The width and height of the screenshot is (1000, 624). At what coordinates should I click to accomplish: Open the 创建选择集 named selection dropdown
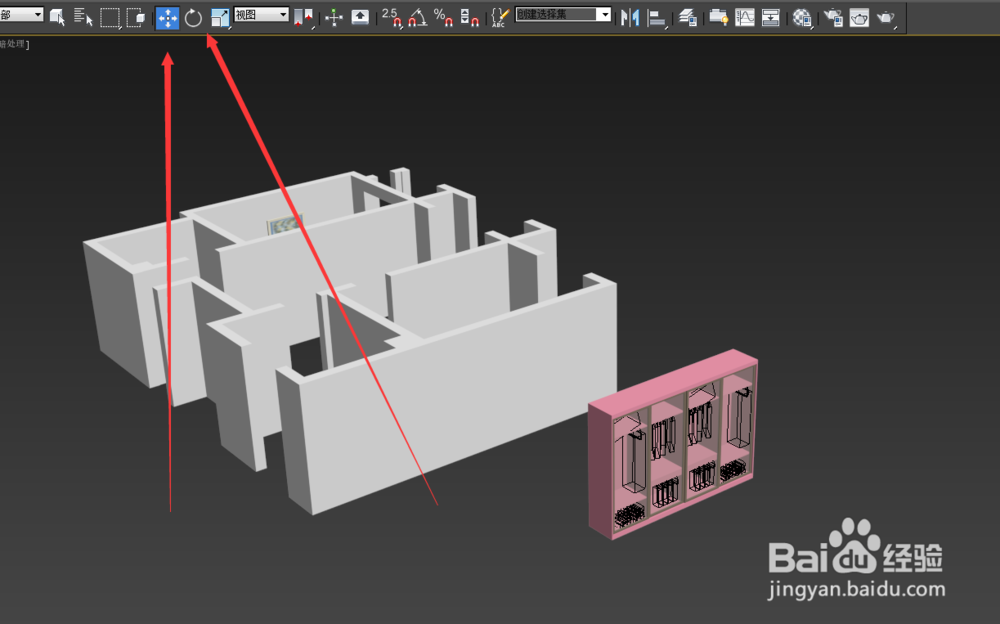click(x=563, y=14)
